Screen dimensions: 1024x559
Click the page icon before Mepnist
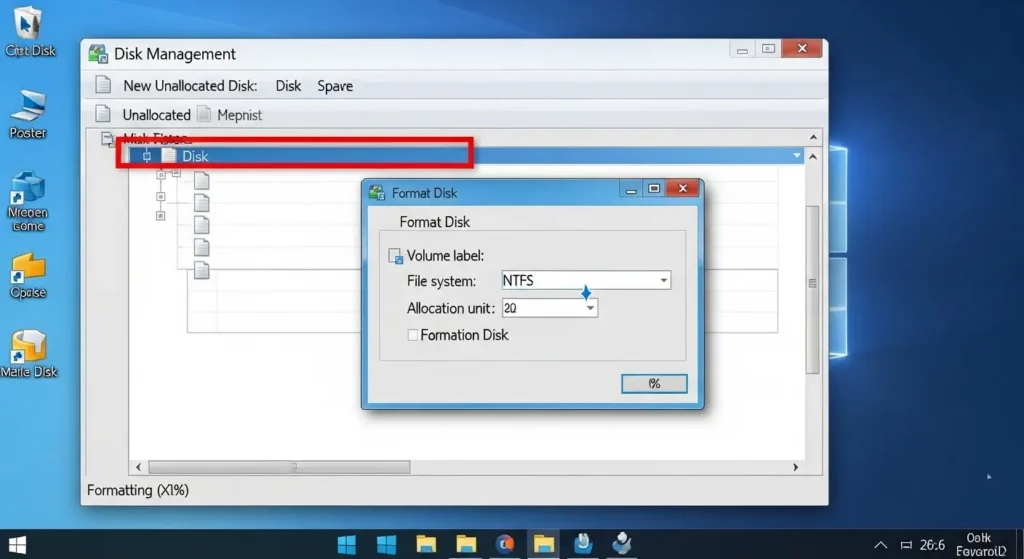pos(204,114)
